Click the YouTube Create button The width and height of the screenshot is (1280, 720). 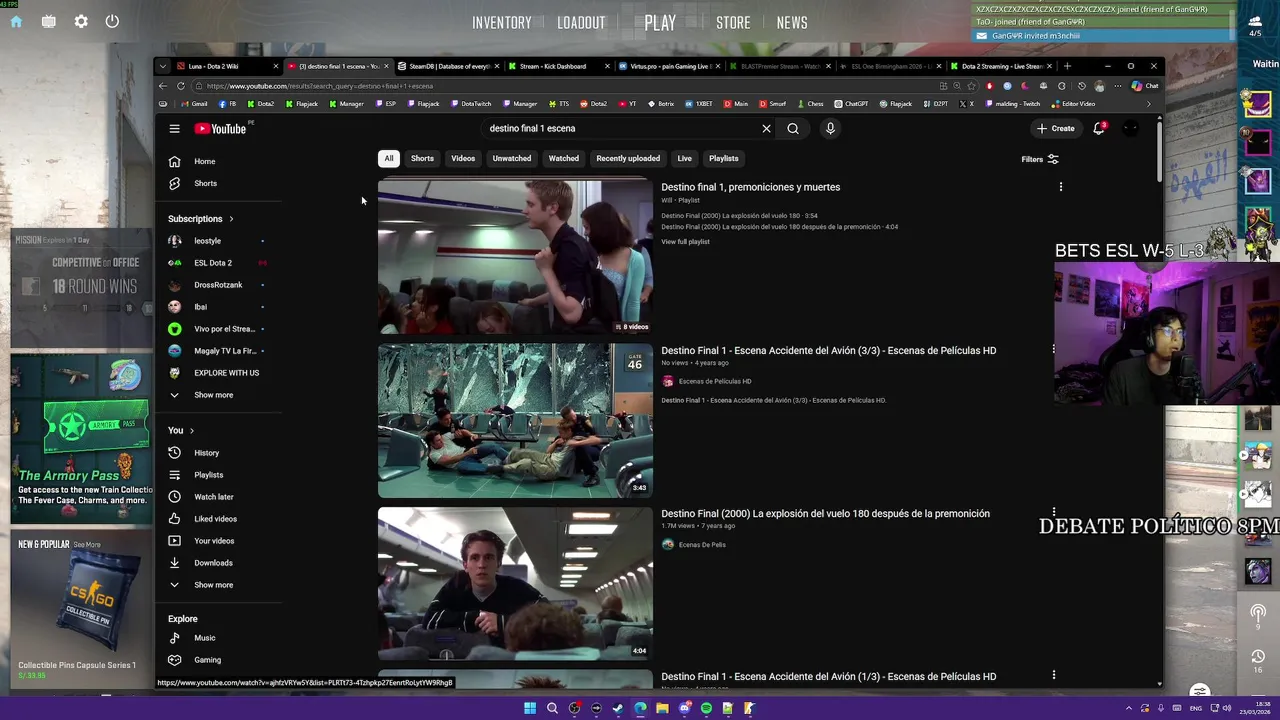click(1055, 128)
